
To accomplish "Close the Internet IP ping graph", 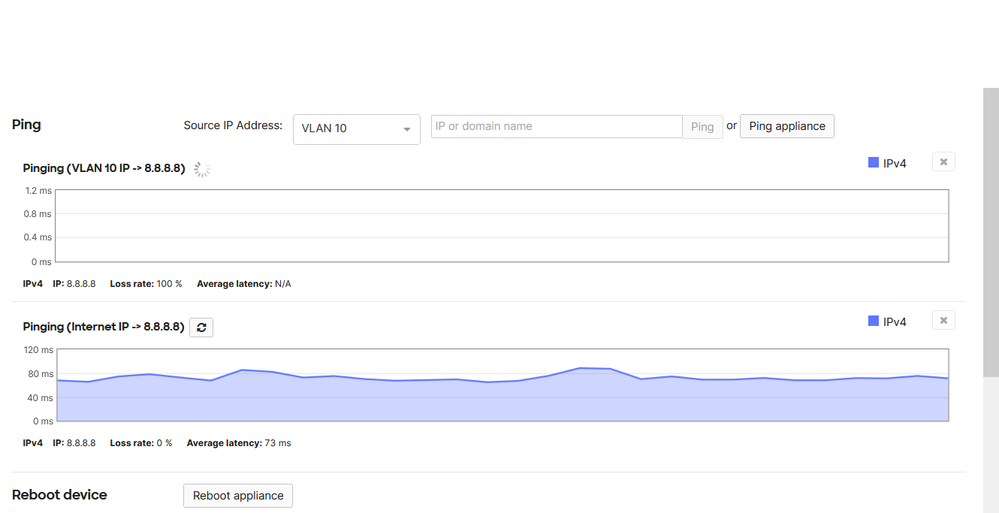I will pos(944,320).
